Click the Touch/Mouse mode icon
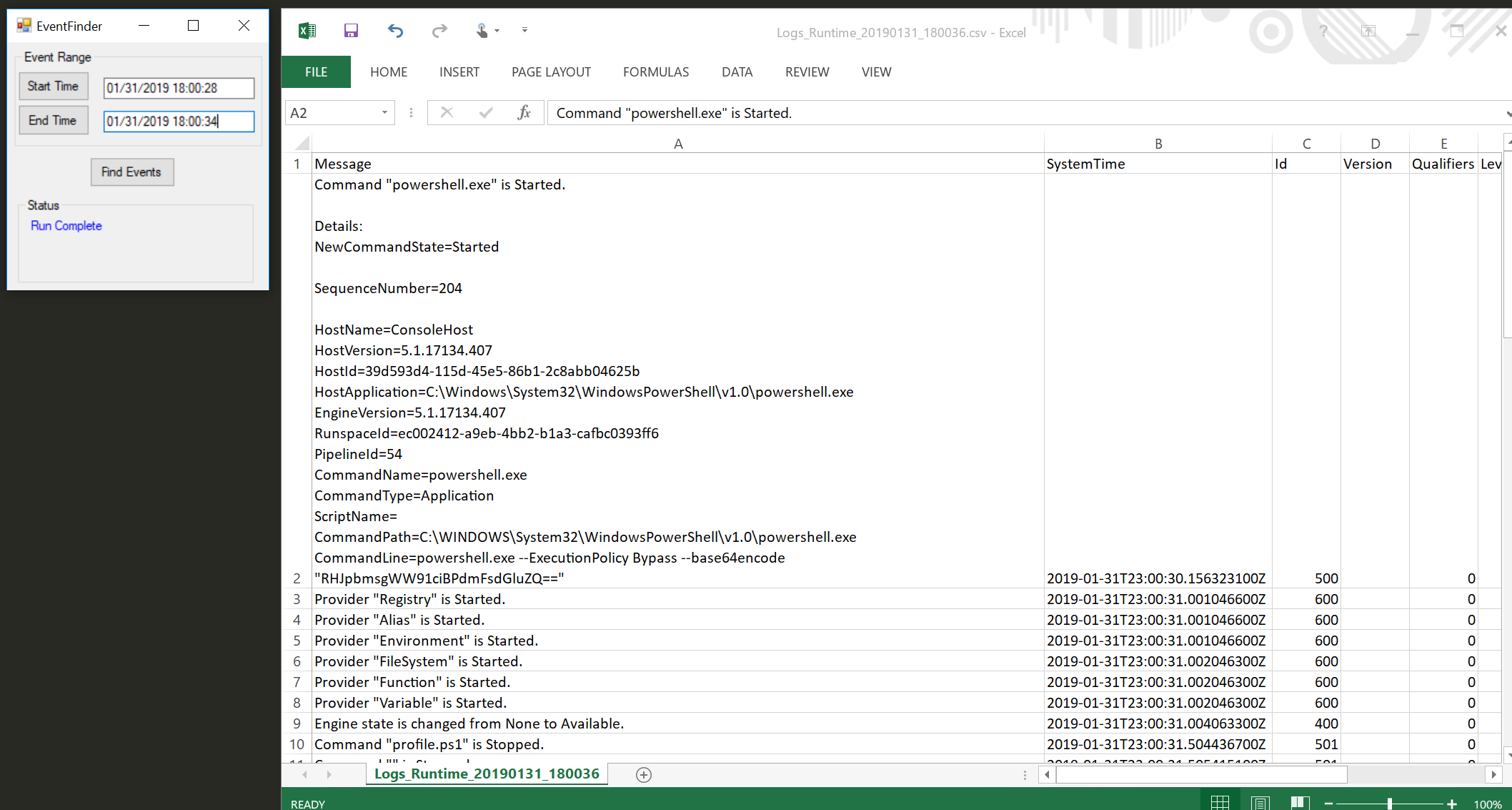1512x810 pixels. 483,31
